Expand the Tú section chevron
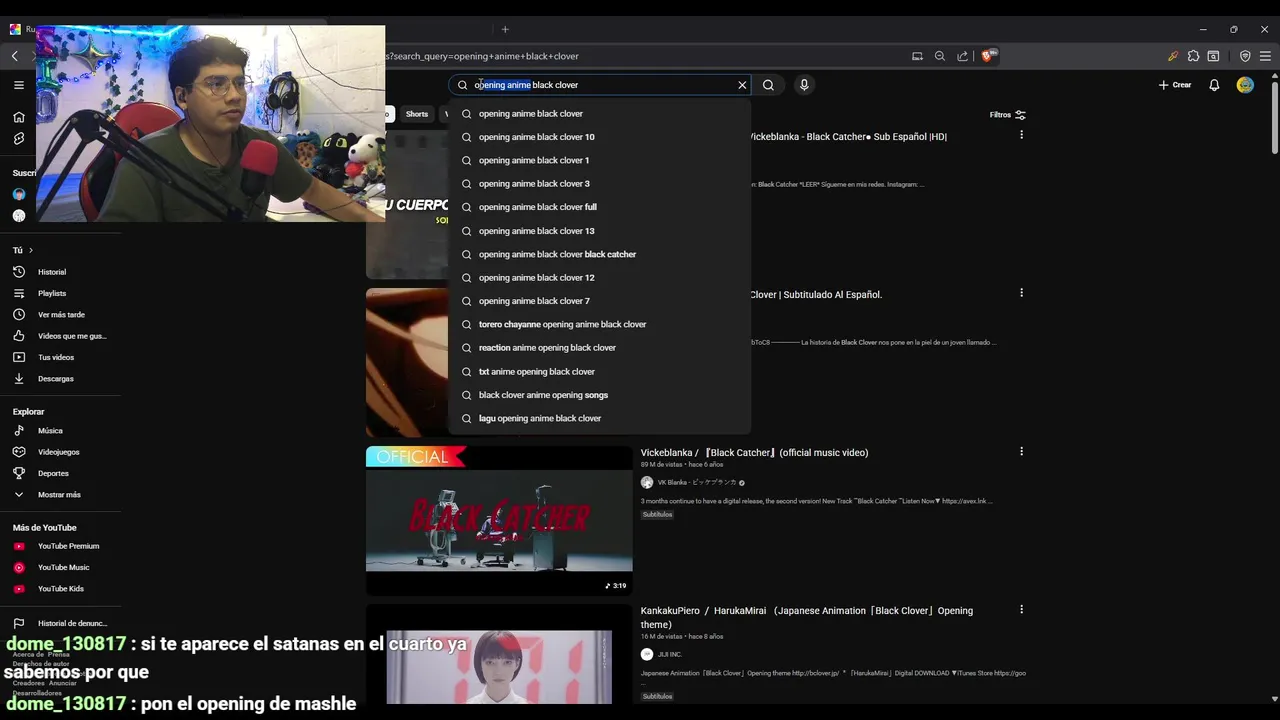The width and height of the screenshot is (1280, 720). pyautogui.click(x=31, y=250)
